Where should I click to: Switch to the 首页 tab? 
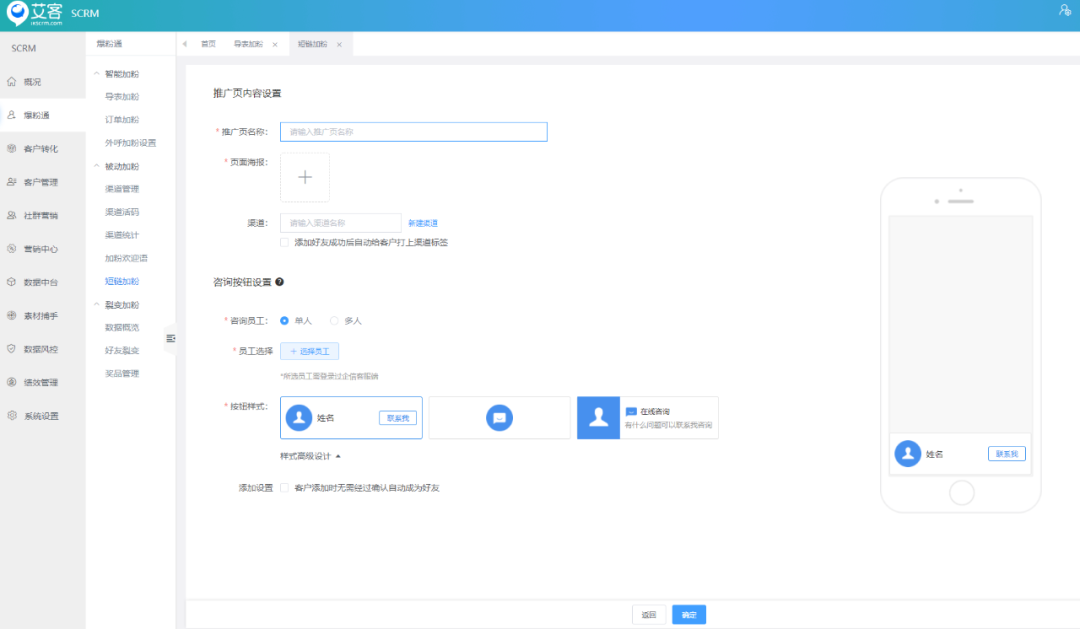(x=208, y=44)
